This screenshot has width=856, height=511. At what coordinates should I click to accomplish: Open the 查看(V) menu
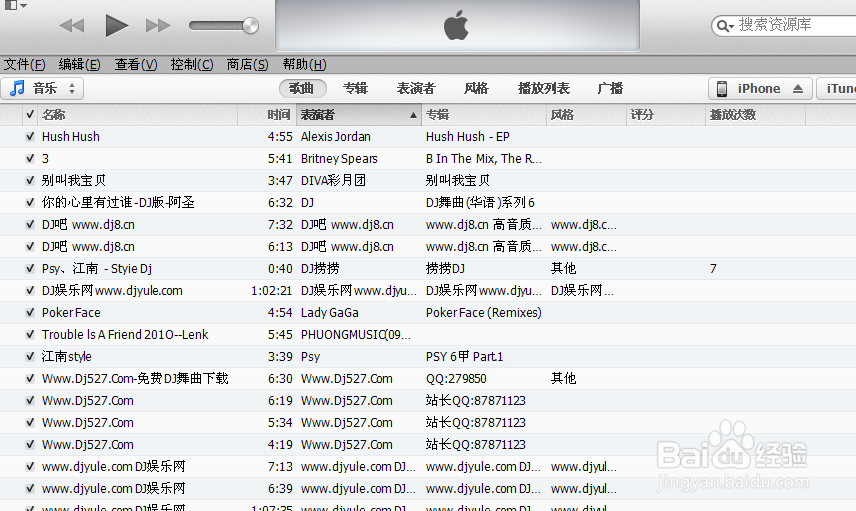click(136, 64)
